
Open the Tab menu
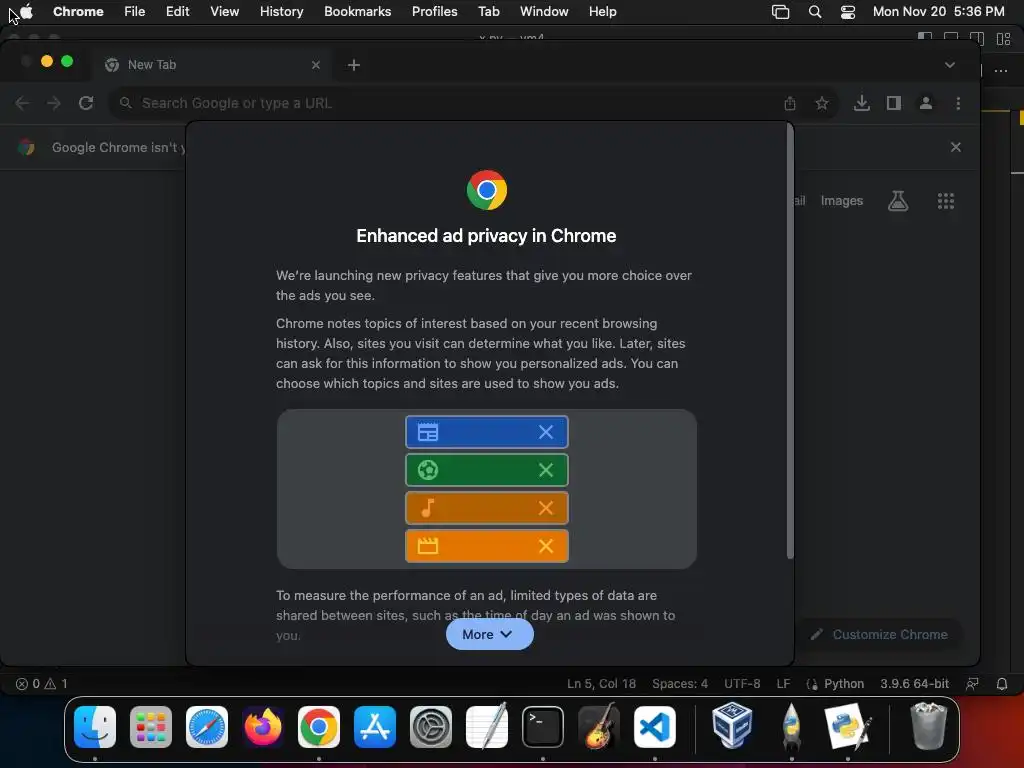(x=488, y=12)
